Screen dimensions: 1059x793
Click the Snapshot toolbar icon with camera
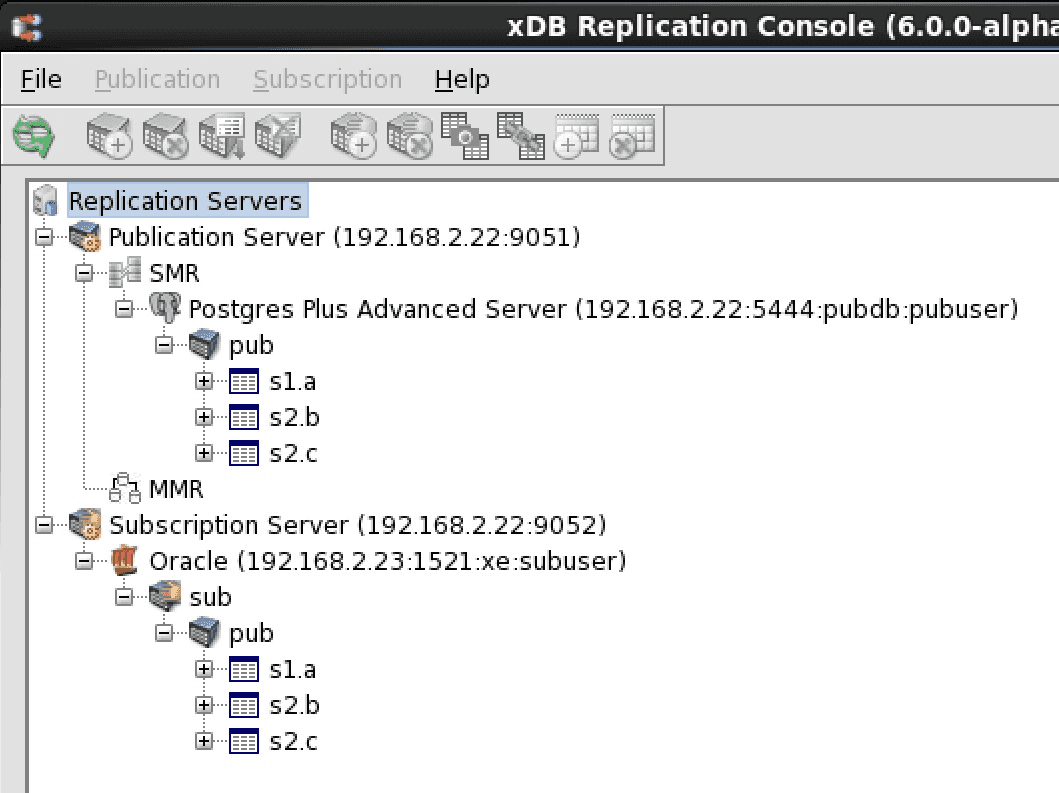coord(466,135)
